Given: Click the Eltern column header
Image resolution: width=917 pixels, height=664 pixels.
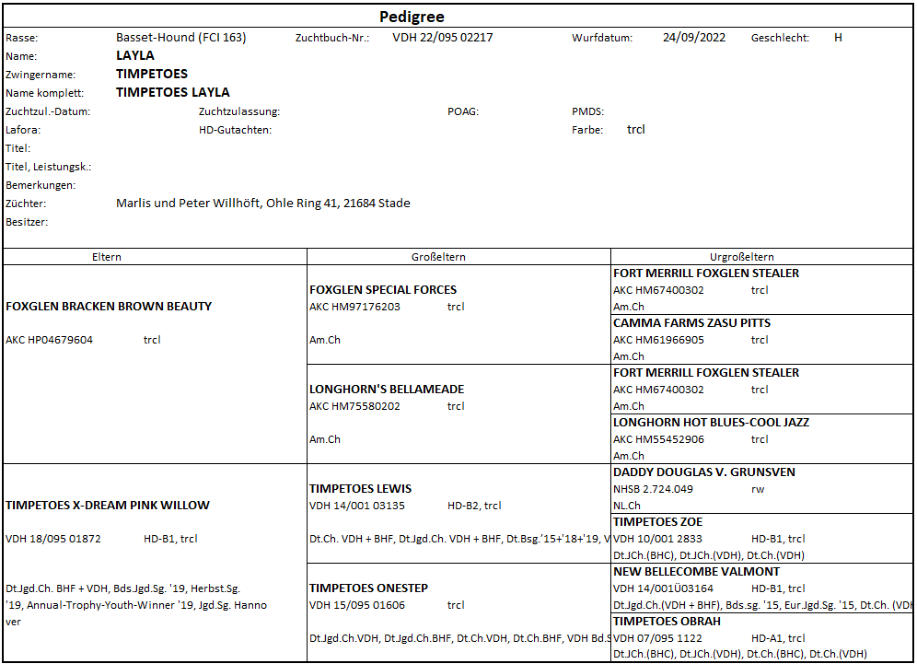Looking at the screenshot, I should [106, 257].
